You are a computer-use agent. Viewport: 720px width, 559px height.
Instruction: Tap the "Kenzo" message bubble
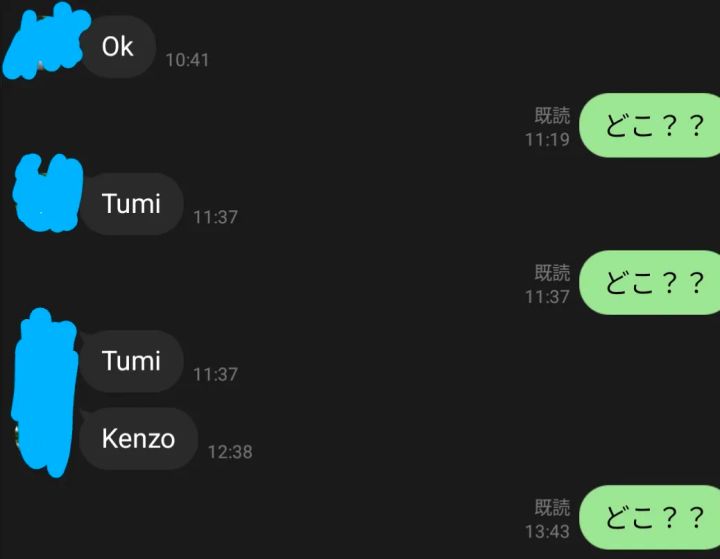138,438
